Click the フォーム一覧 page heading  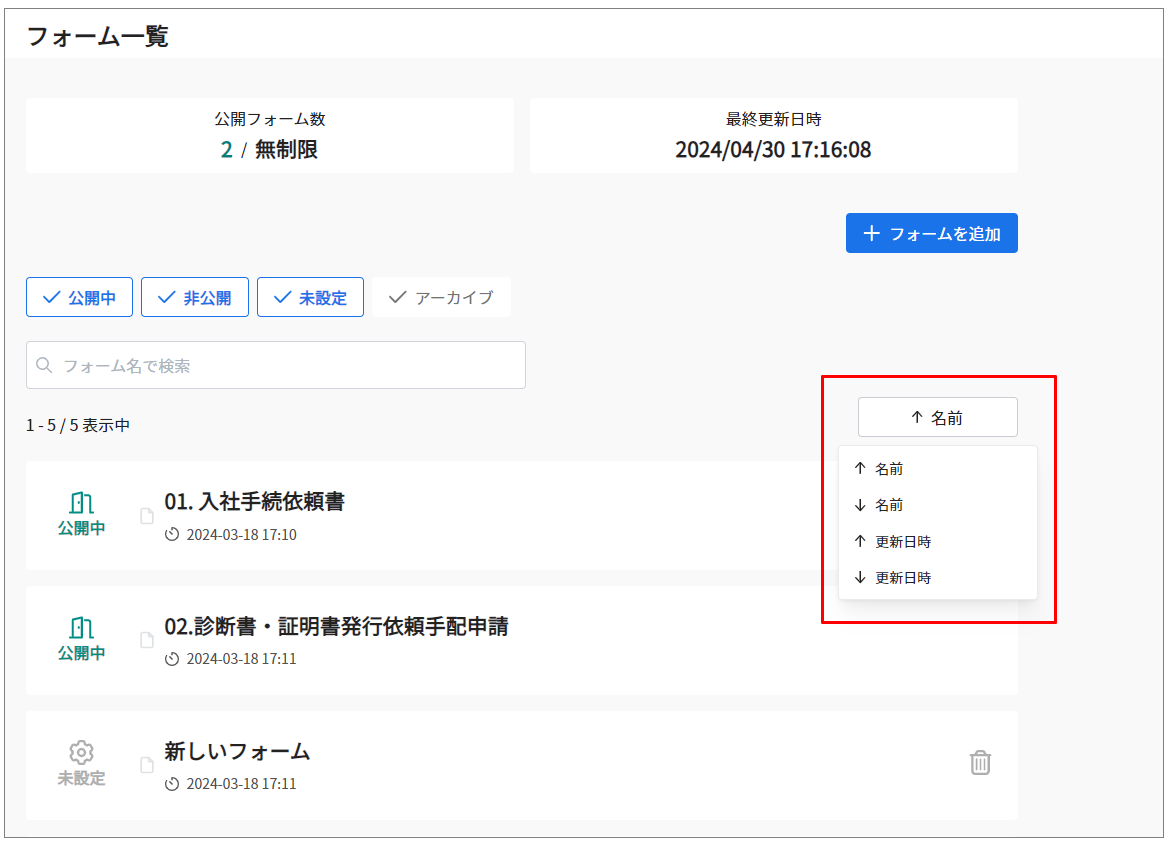coord(98,36)
